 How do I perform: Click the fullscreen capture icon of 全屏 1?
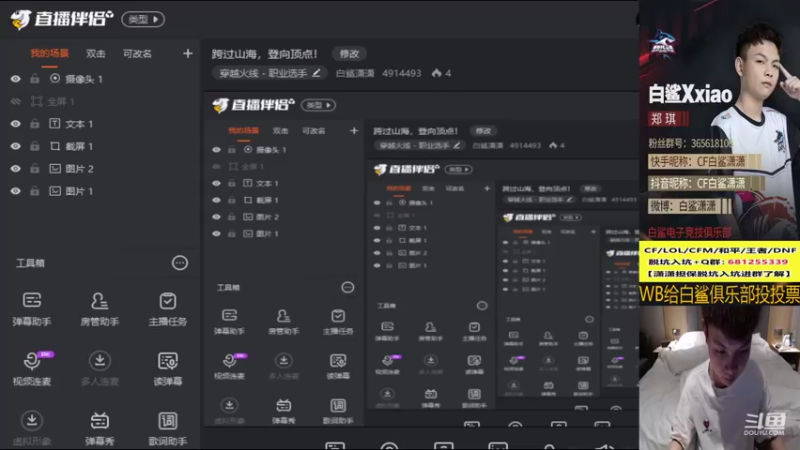coord(37,102)
